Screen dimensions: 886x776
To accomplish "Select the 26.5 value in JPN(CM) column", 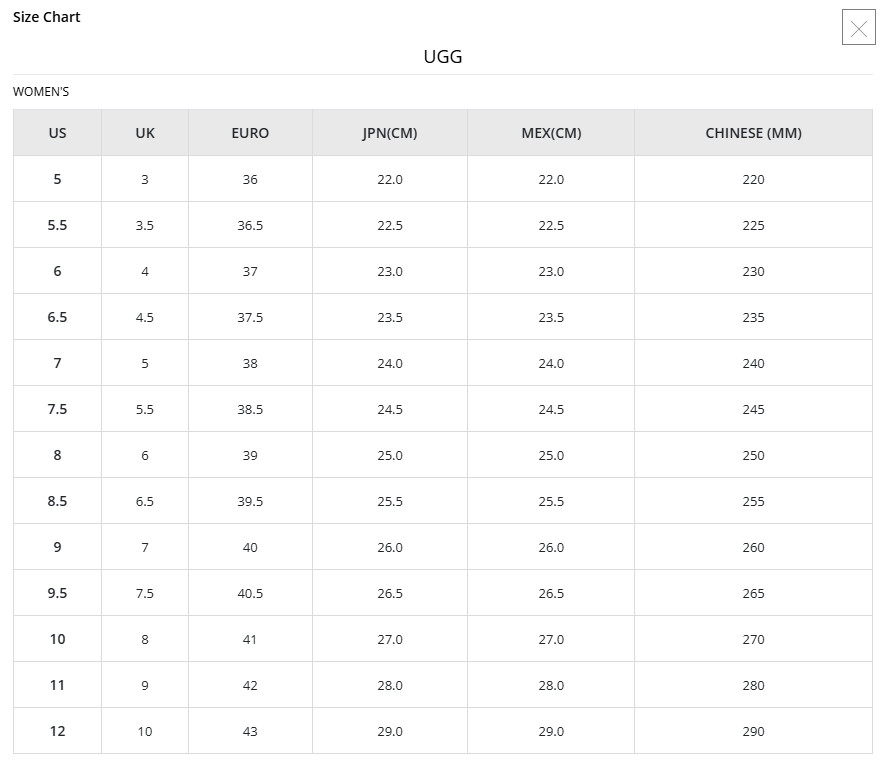I will (x=390, y=593).
